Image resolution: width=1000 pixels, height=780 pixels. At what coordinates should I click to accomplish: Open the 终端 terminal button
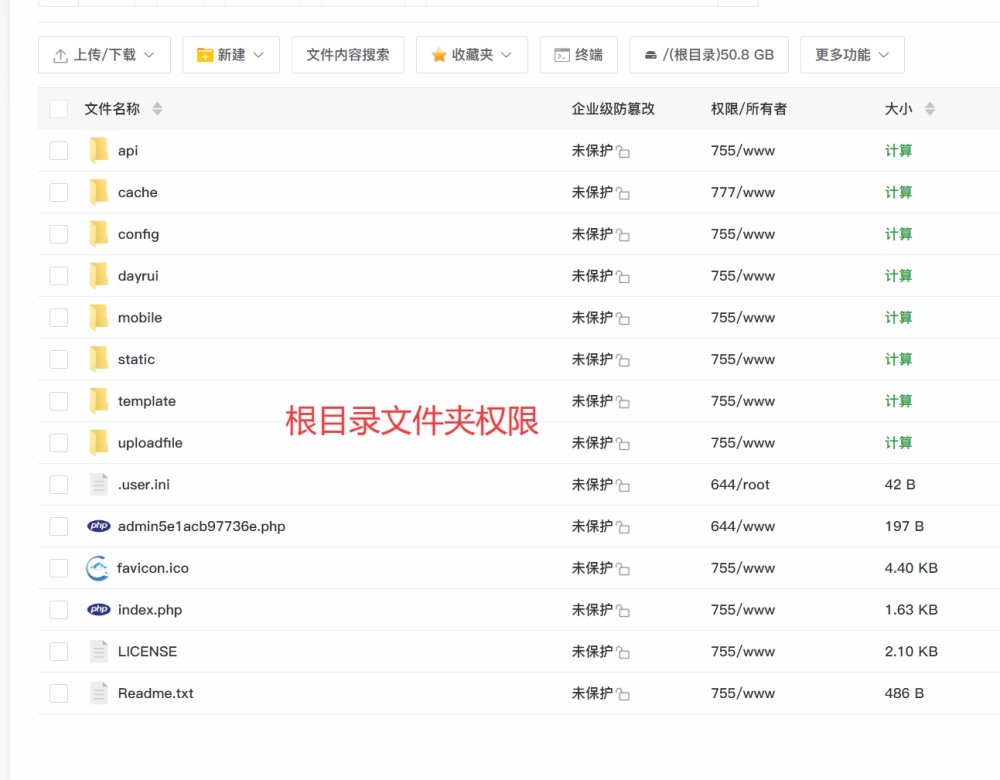tap(579, 55)
